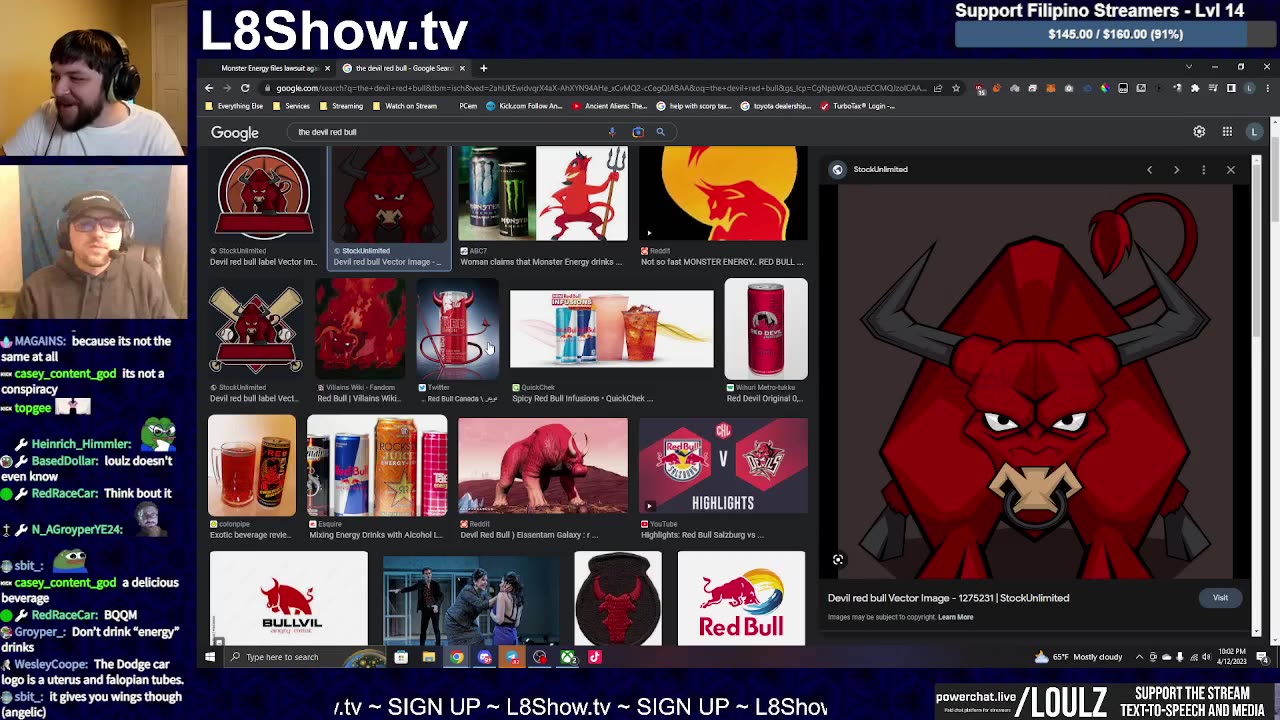Open Red Devil Original can thumbnail
Screen dimensions: 1280x720
(x=766, y=329)
